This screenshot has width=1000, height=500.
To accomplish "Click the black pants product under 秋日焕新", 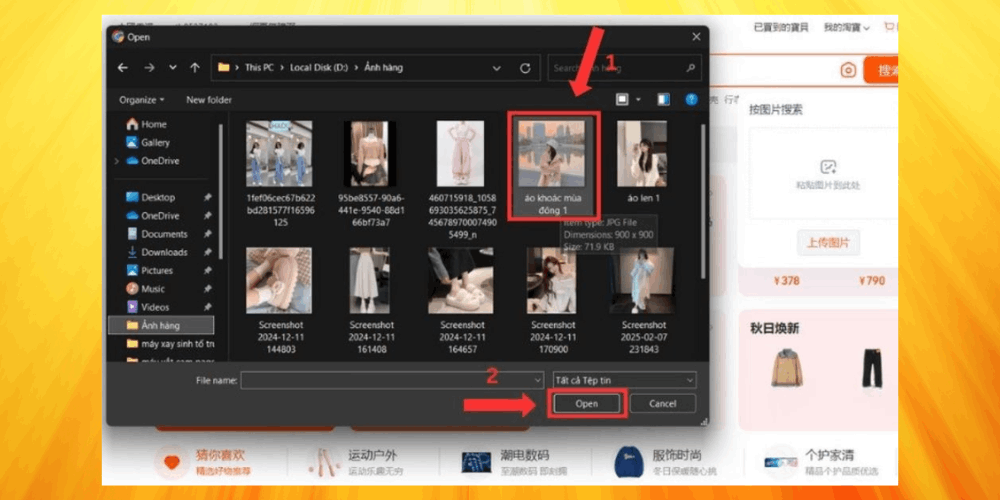I will [872, 368].
